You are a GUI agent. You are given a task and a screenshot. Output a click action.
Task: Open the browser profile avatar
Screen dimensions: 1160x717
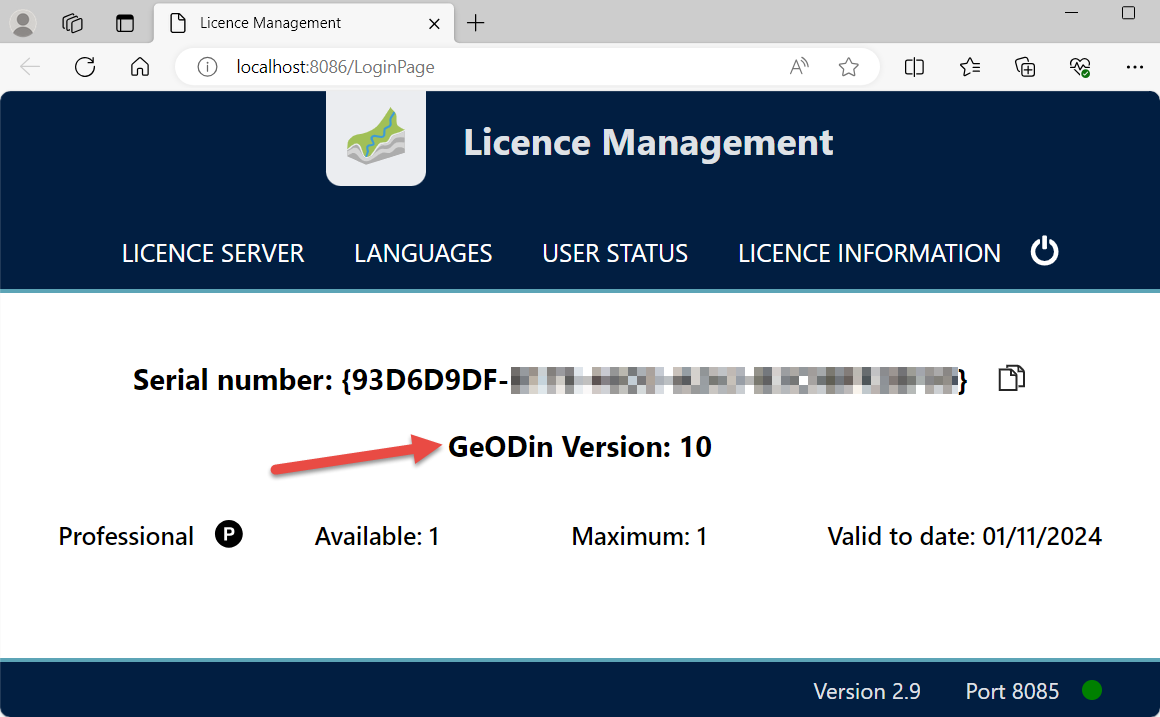coord(23,23)
